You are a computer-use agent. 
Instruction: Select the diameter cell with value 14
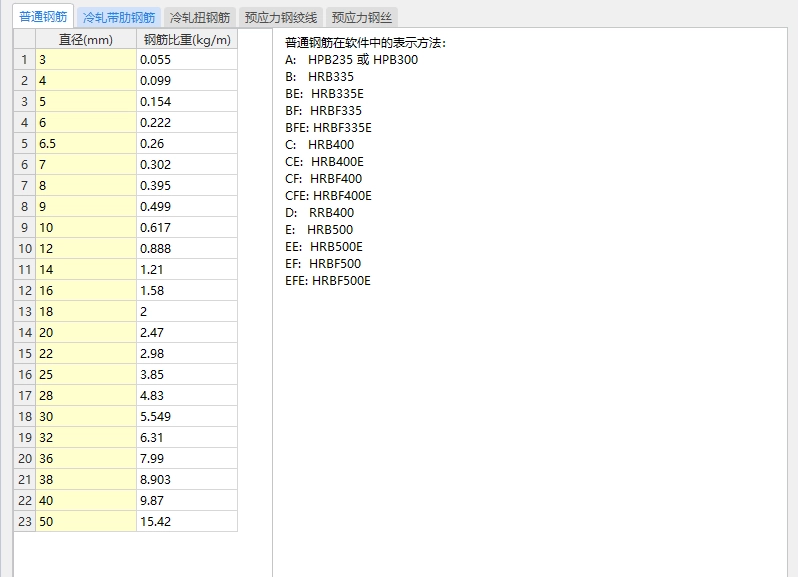click(x=86, y=269)
